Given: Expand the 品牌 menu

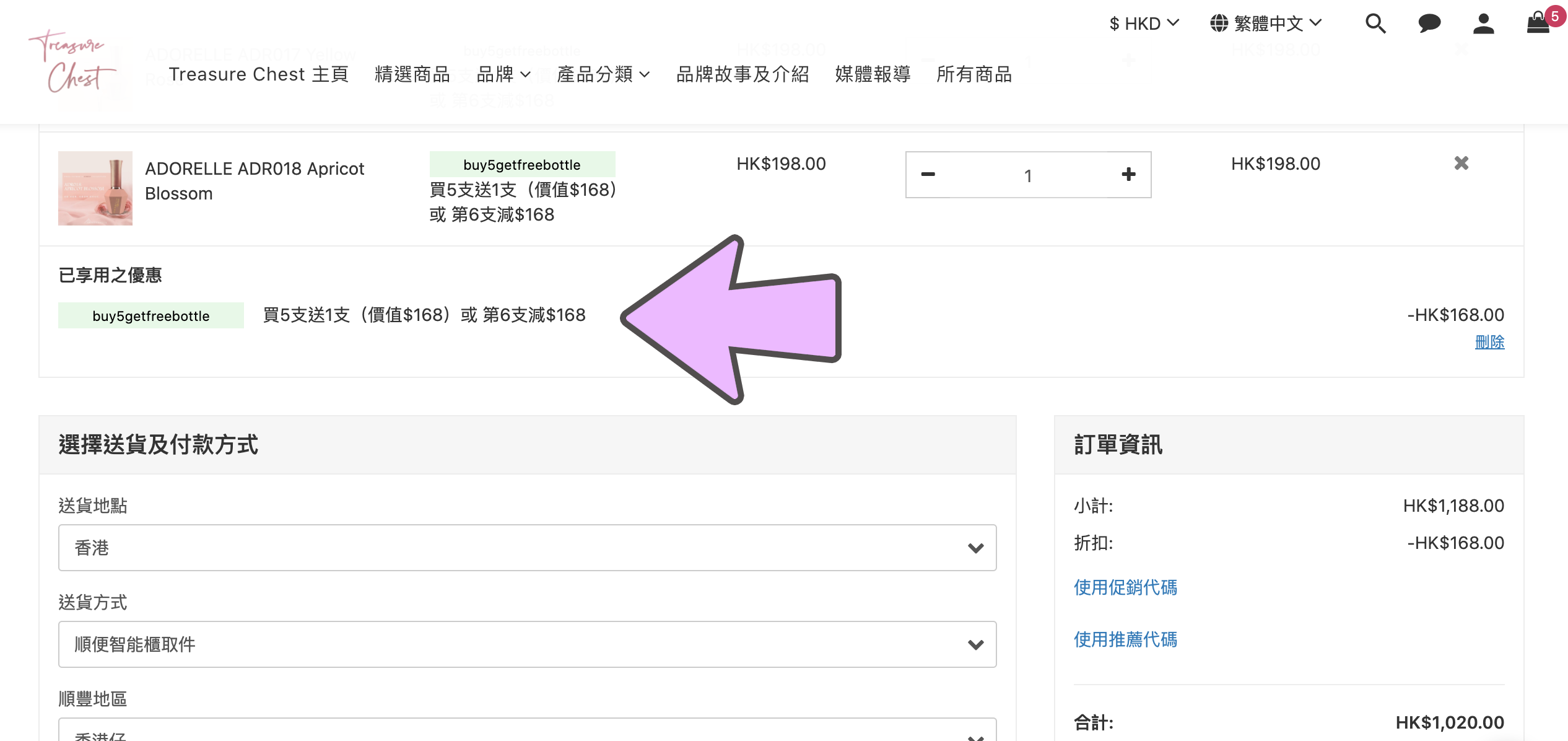Looking at the screenshot, I should pos(503,74).
